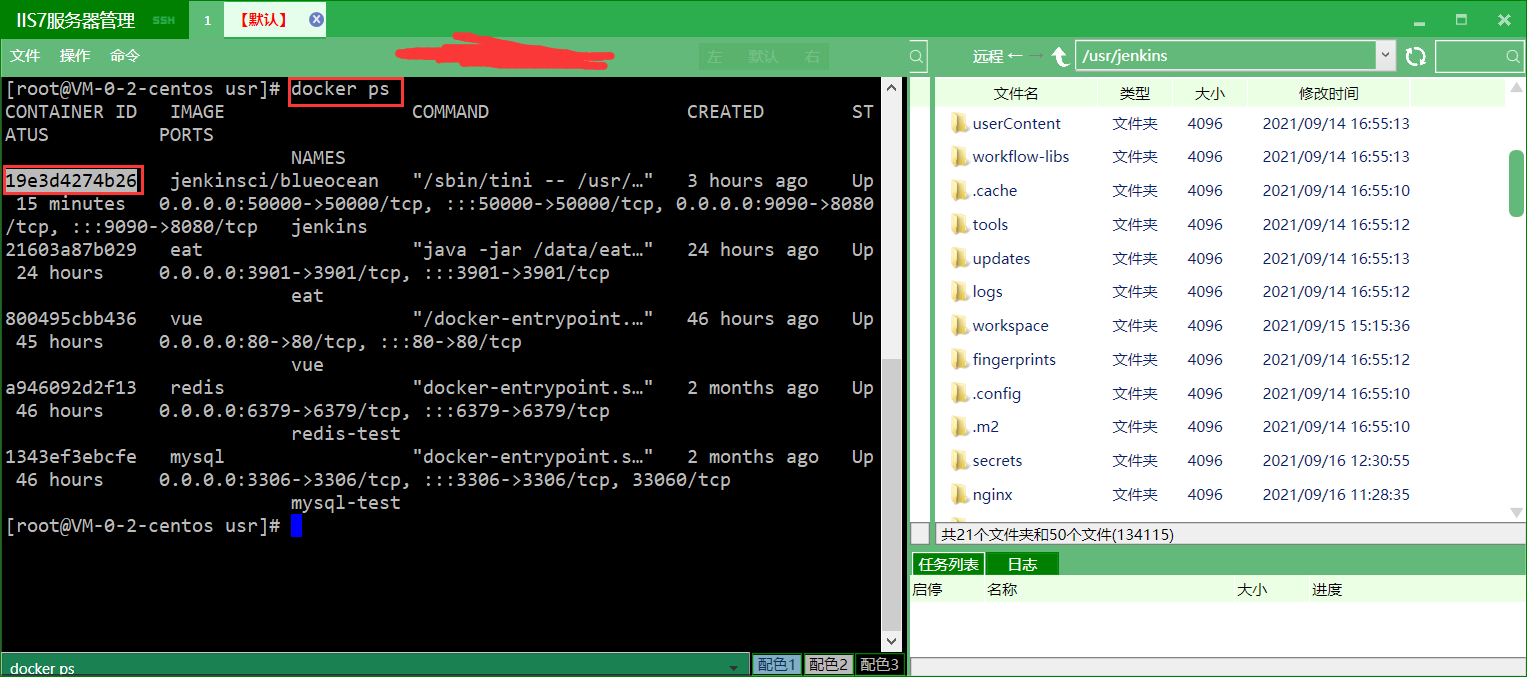
Task: Select the fingerprints folder icon
Action: click(960, 359)
